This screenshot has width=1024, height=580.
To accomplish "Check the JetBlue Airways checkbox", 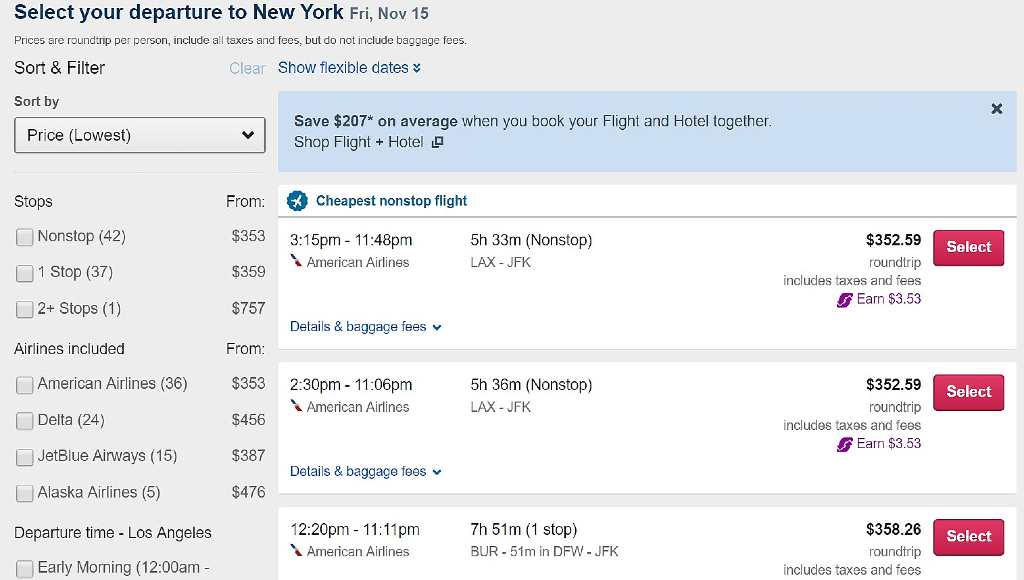I will (23, 456).
